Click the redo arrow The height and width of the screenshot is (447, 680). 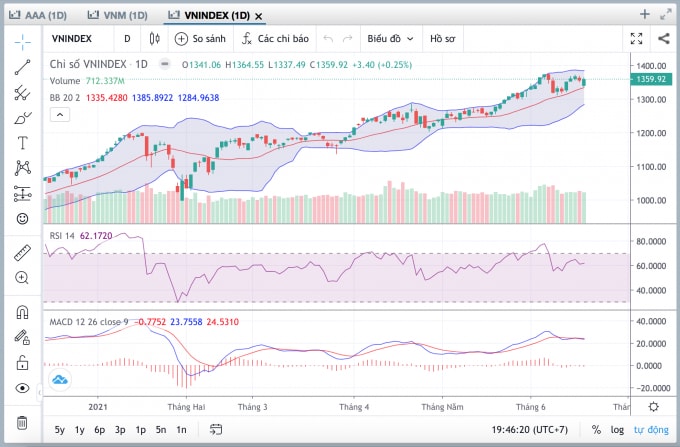point(347,39)
